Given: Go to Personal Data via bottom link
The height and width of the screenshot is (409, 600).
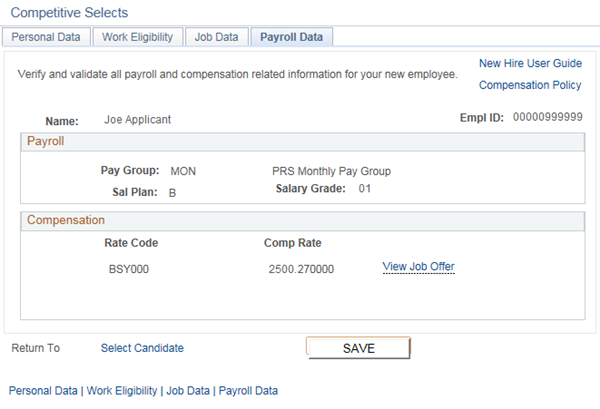Looking at the screenshot, I should tap(43, 391).
